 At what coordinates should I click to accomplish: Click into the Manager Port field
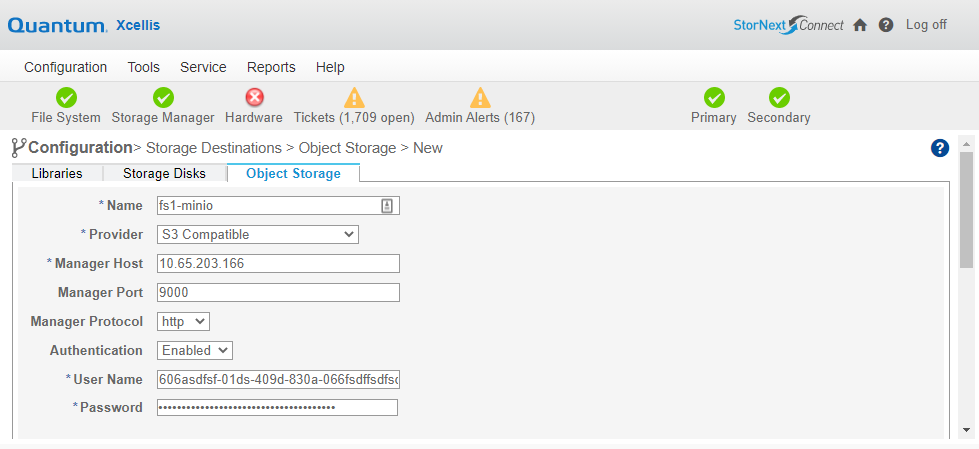(278, 292)
